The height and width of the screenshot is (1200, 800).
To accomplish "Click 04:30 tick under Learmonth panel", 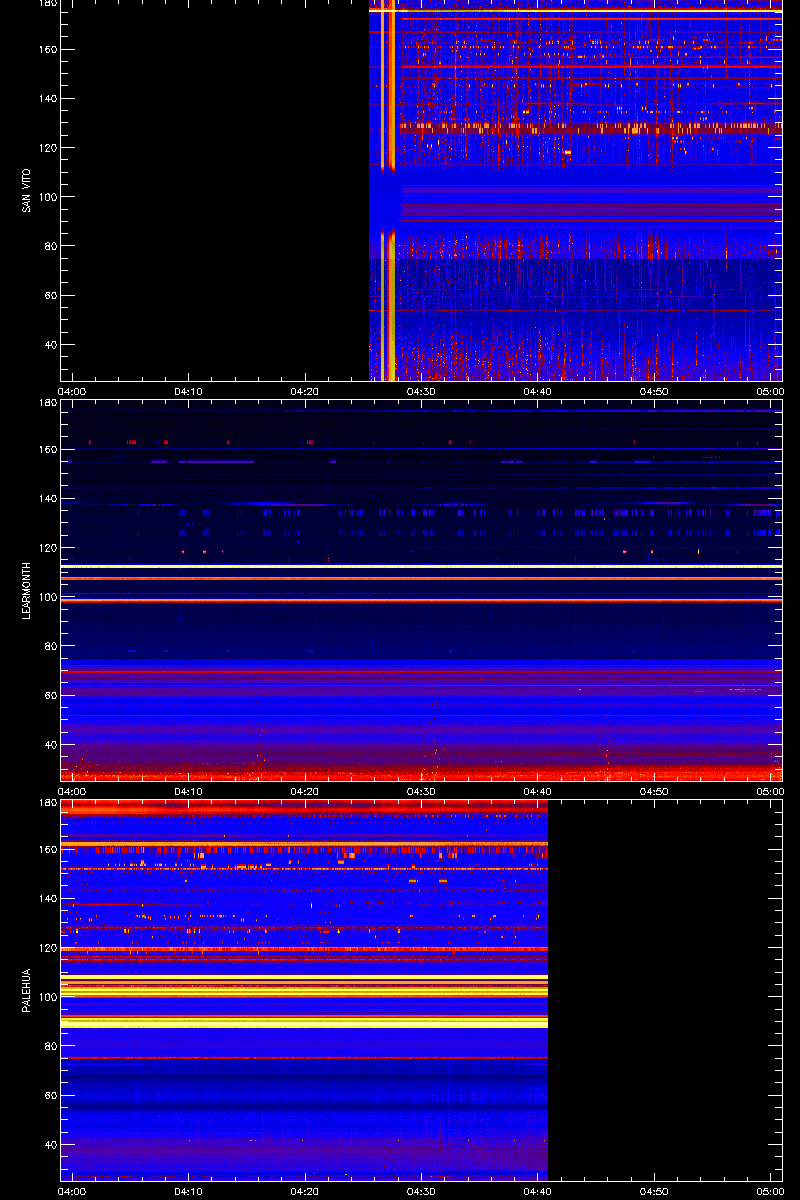I will pos(421,791).
